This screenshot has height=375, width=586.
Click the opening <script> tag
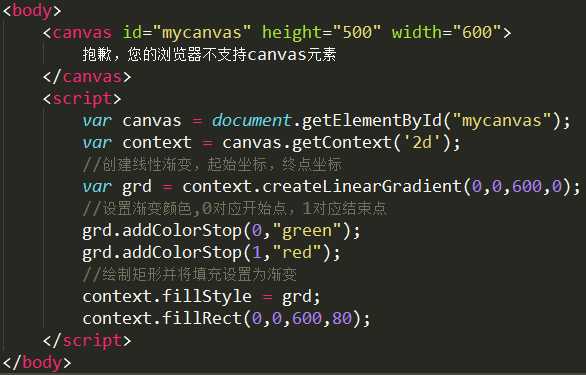click(82, 99)
